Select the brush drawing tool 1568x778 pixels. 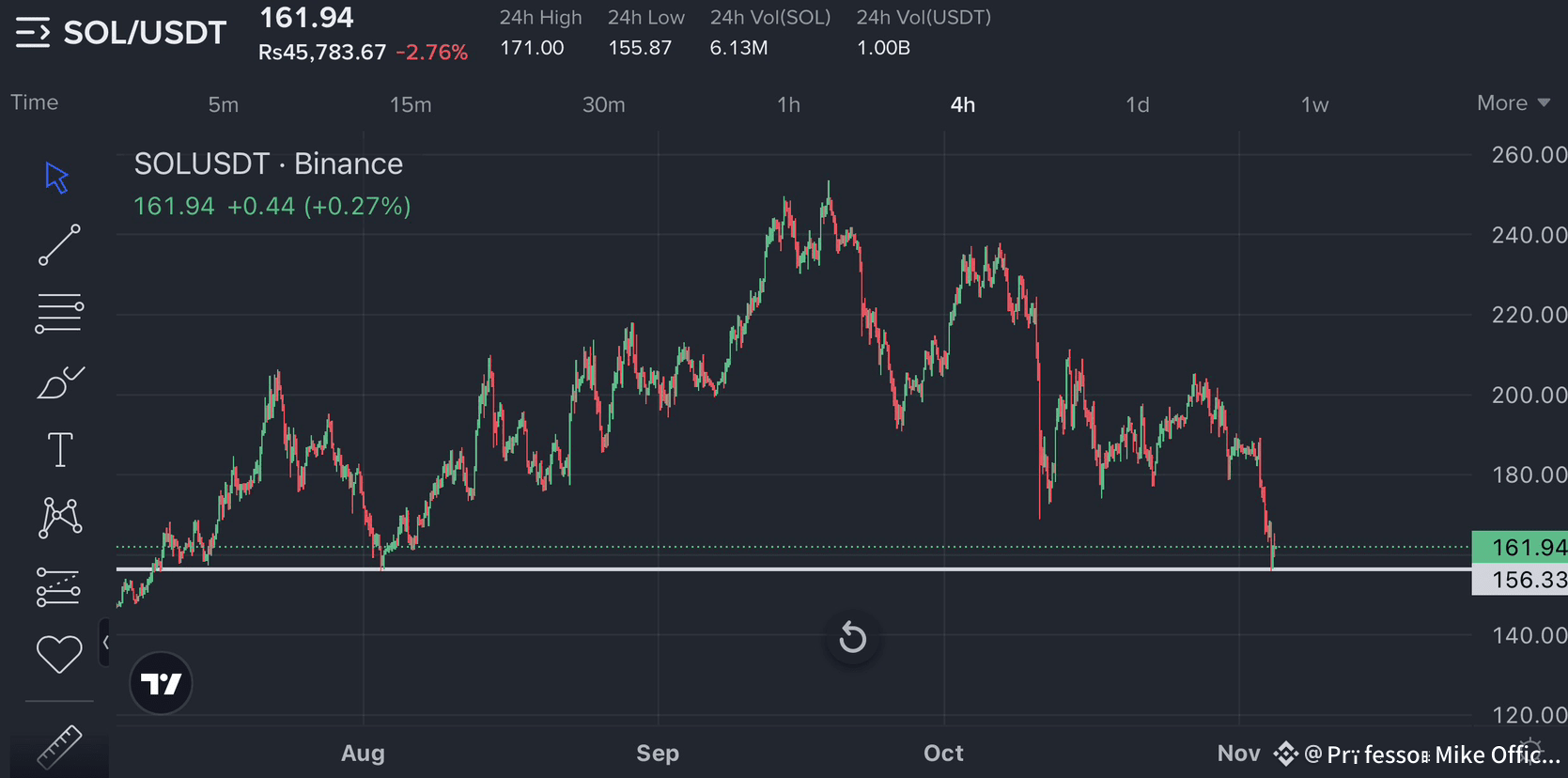[60, 382]
